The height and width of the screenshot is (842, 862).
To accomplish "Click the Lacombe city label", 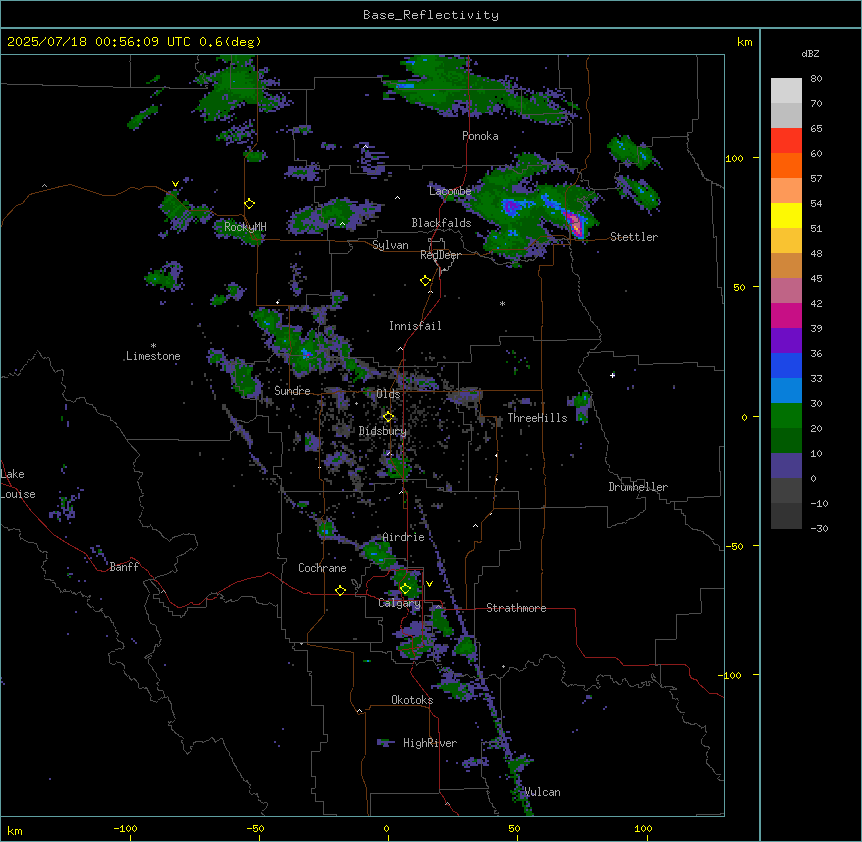I will pos(450,191).
